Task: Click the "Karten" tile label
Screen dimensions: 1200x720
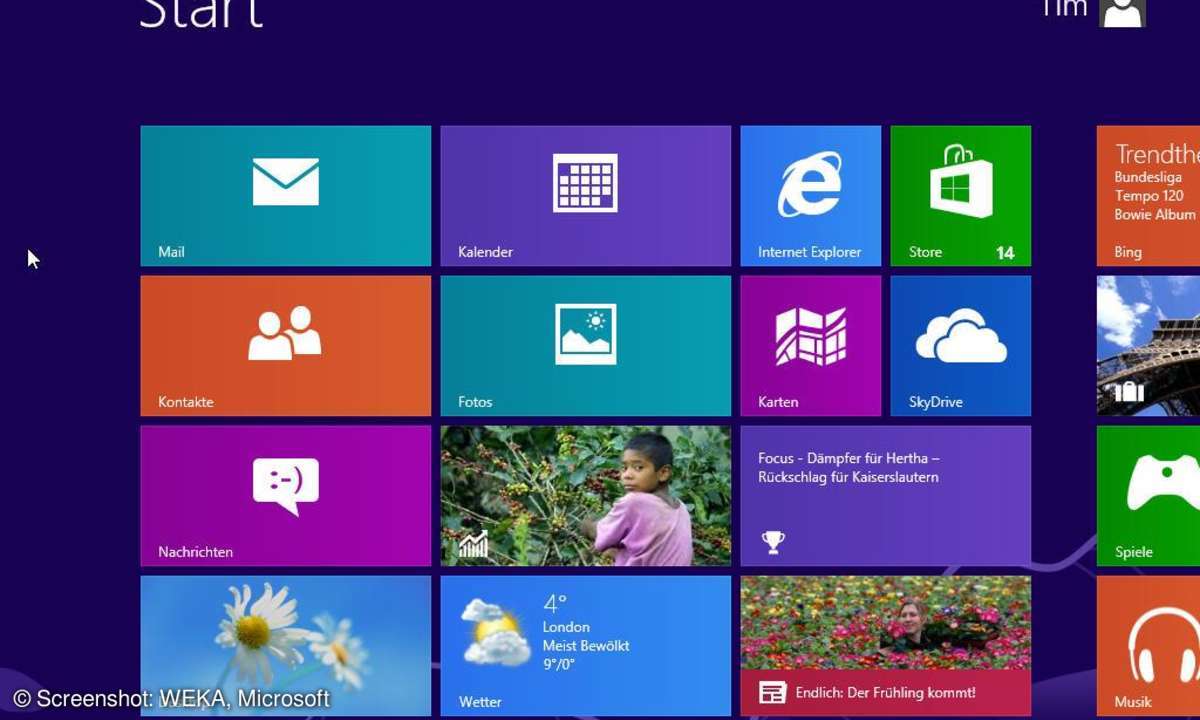Action: pos(778,402)
